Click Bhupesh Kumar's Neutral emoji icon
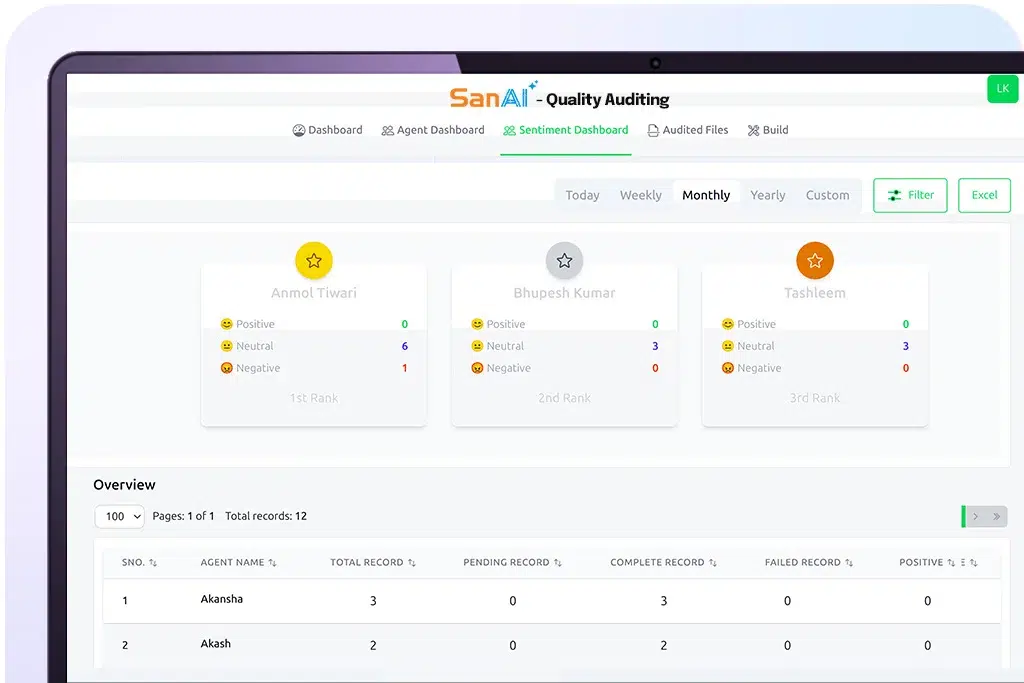 (477, 346)
